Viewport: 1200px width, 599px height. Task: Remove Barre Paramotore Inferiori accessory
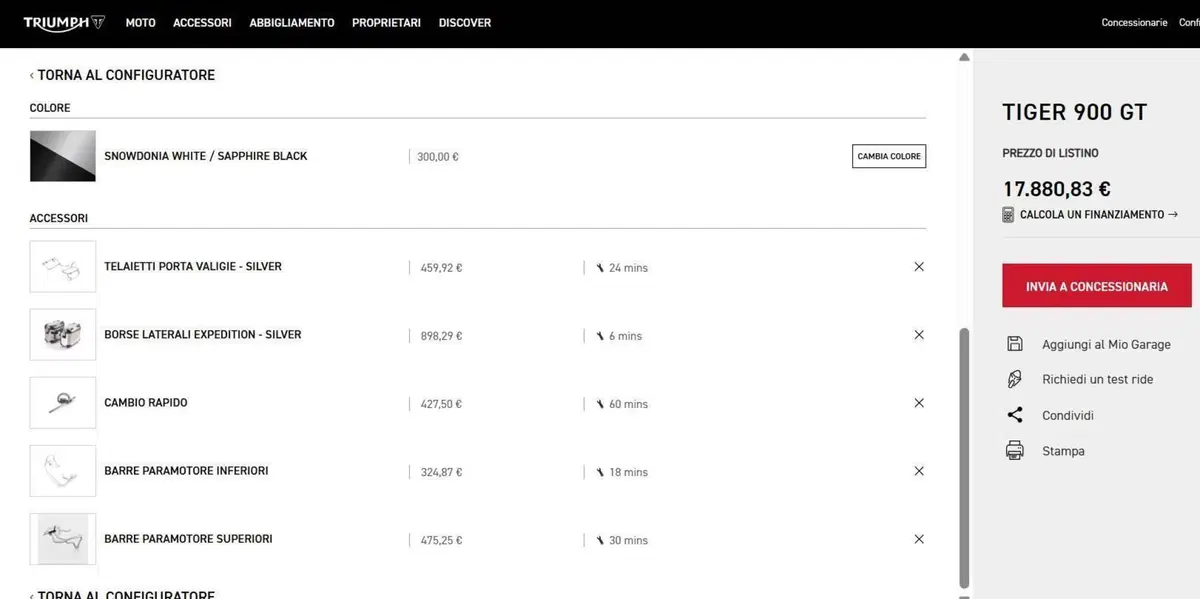click(919, 471)
